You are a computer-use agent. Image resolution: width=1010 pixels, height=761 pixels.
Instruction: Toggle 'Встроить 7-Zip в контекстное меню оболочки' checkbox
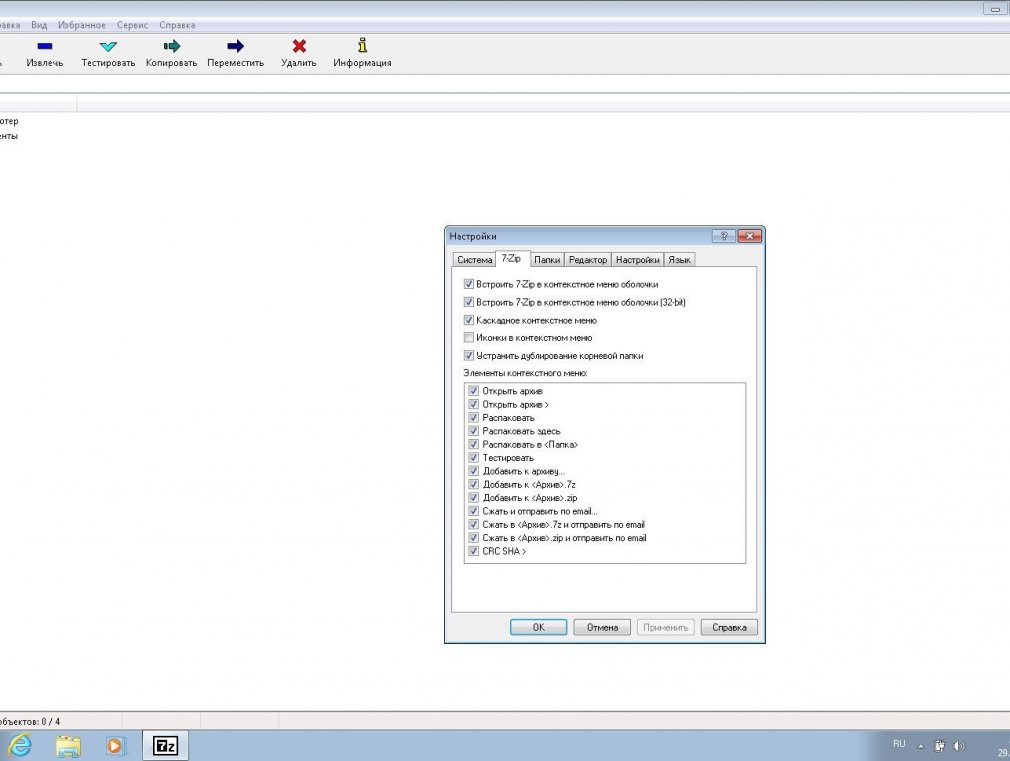click(469, 284)
